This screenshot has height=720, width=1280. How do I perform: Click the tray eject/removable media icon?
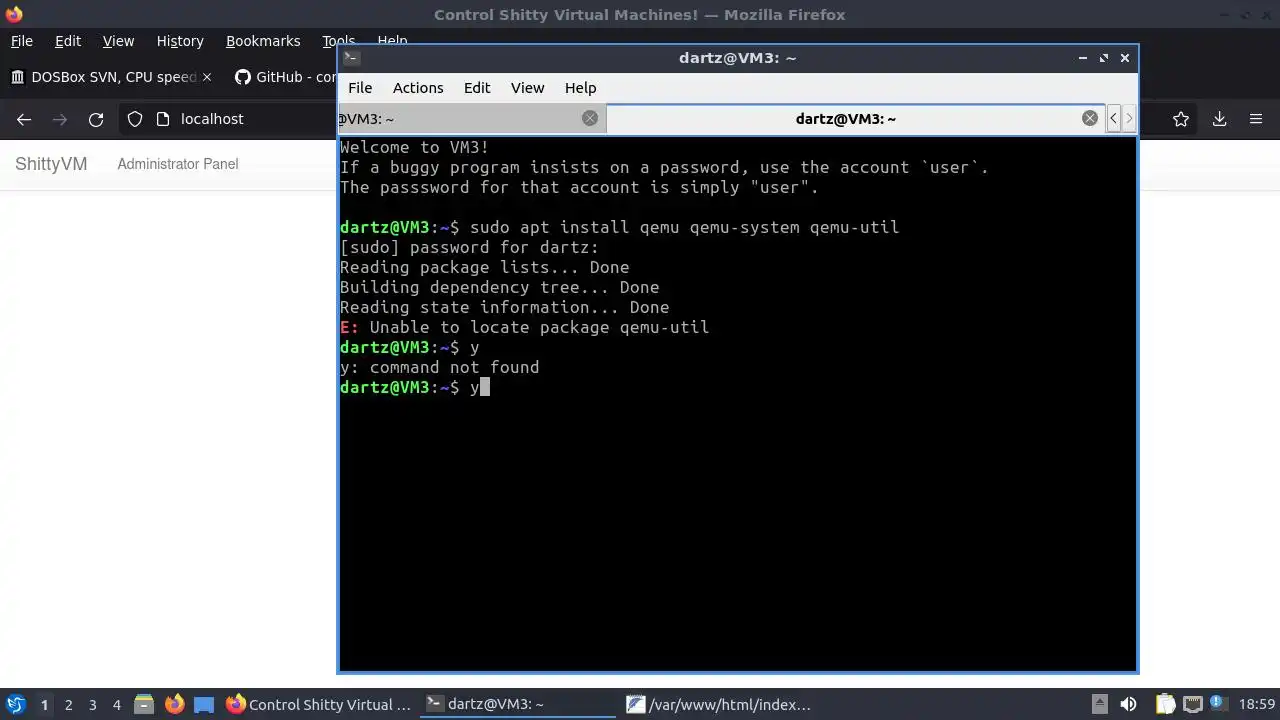(1099, 704)
